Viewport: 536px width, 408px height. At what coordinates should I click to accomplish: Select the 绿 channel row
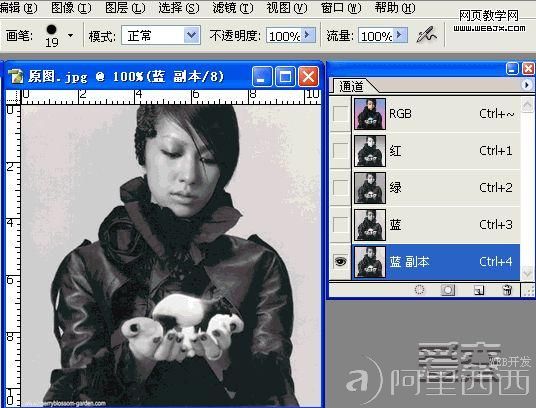pyautogui.click(x=425, y=188)
